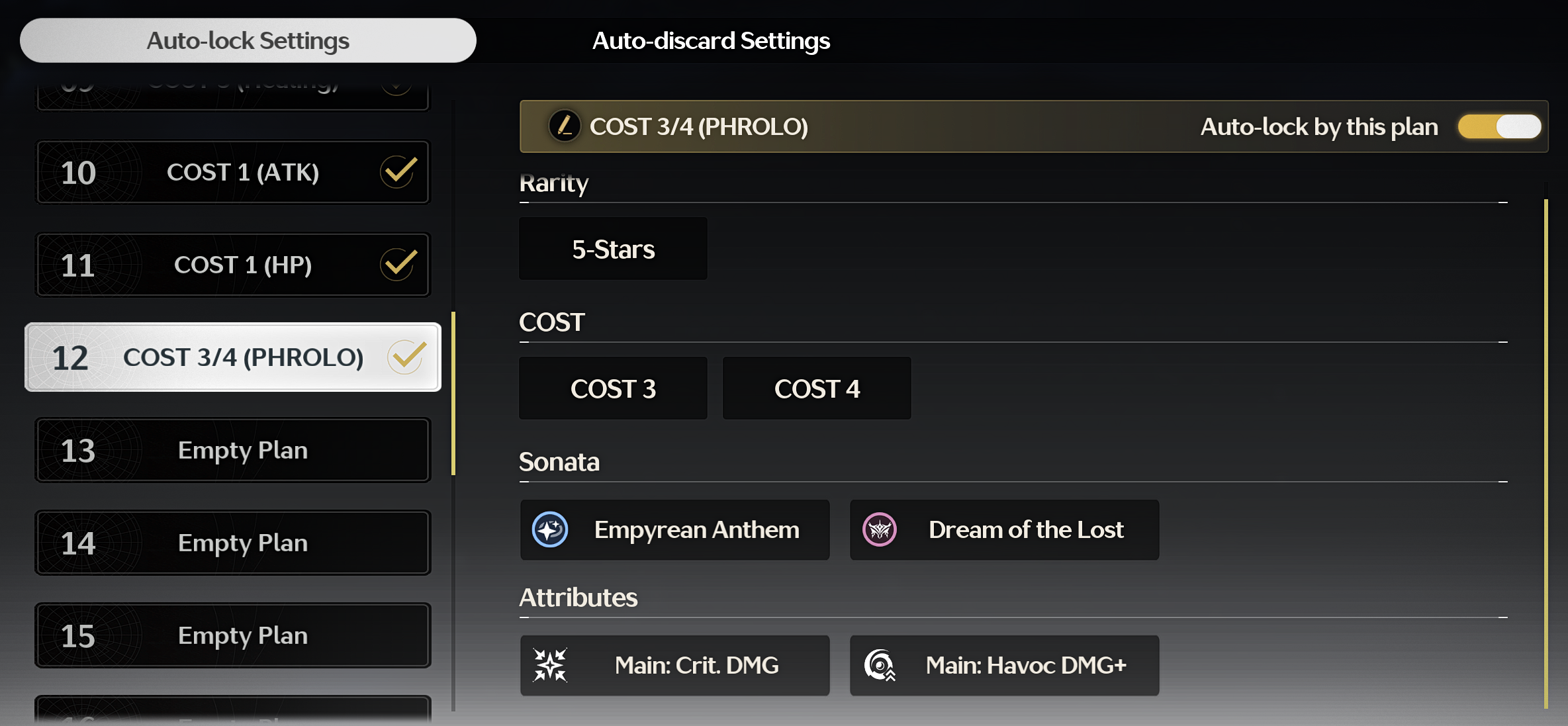
Task: Click the Havoc DMG+ swirl icon
Action: point(880,665)
